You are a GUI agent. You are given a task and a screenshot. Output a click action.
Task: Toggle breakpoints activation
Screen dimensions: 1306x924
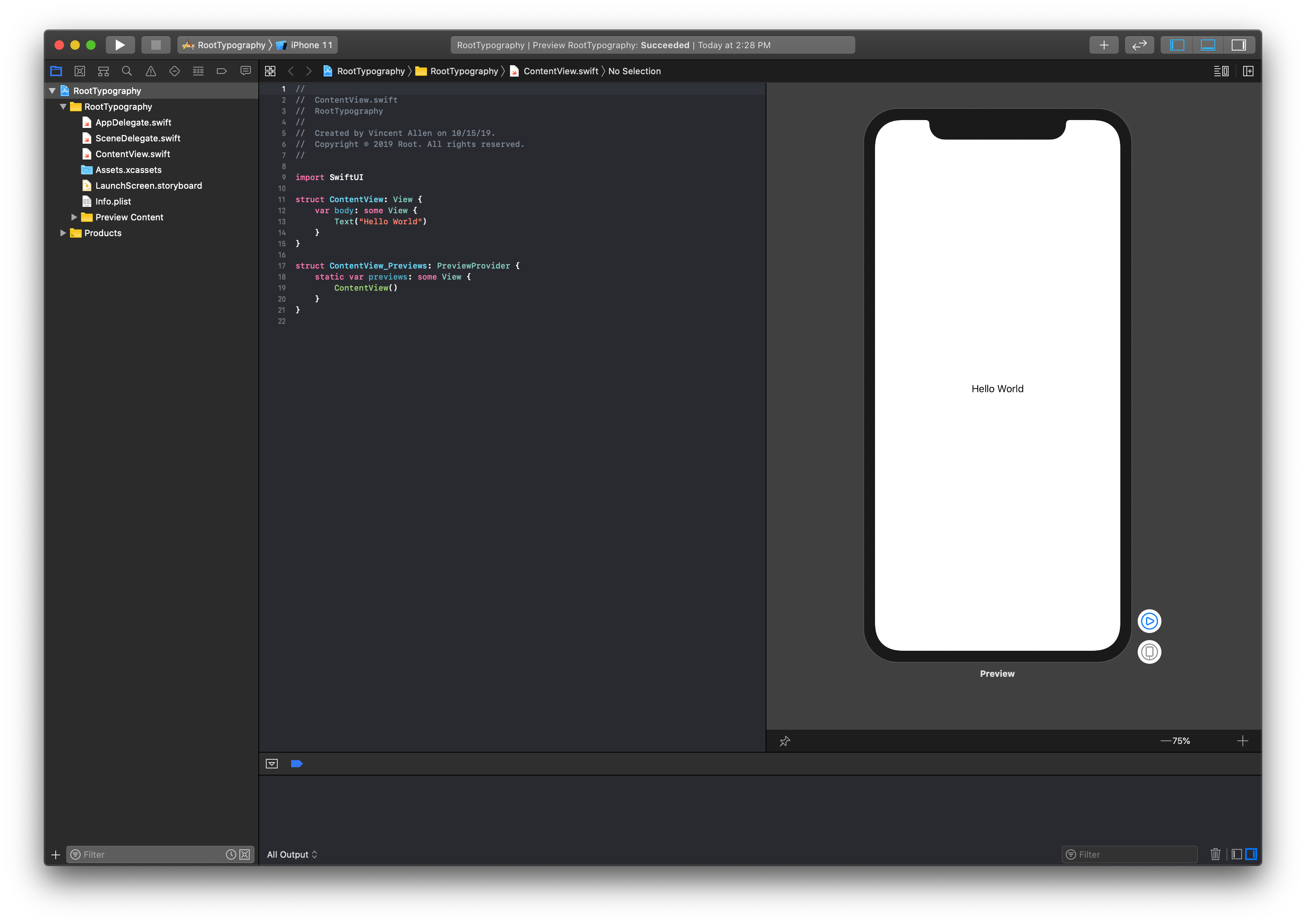coord(297,764)
